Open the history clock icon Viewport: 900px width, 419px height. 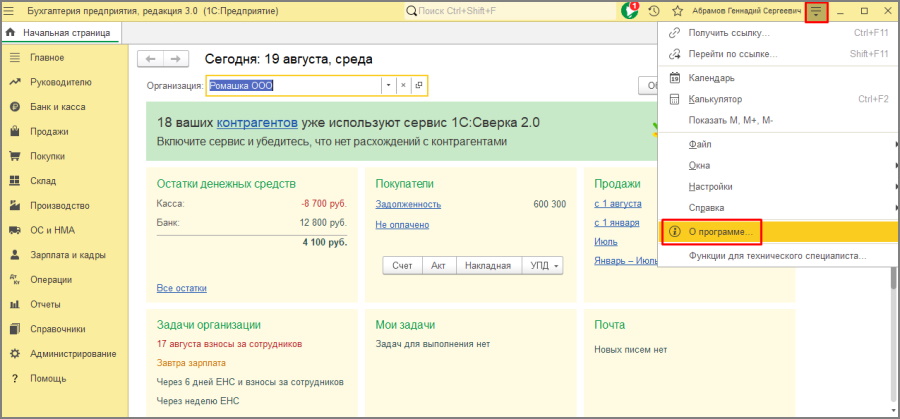coord(653,11)
